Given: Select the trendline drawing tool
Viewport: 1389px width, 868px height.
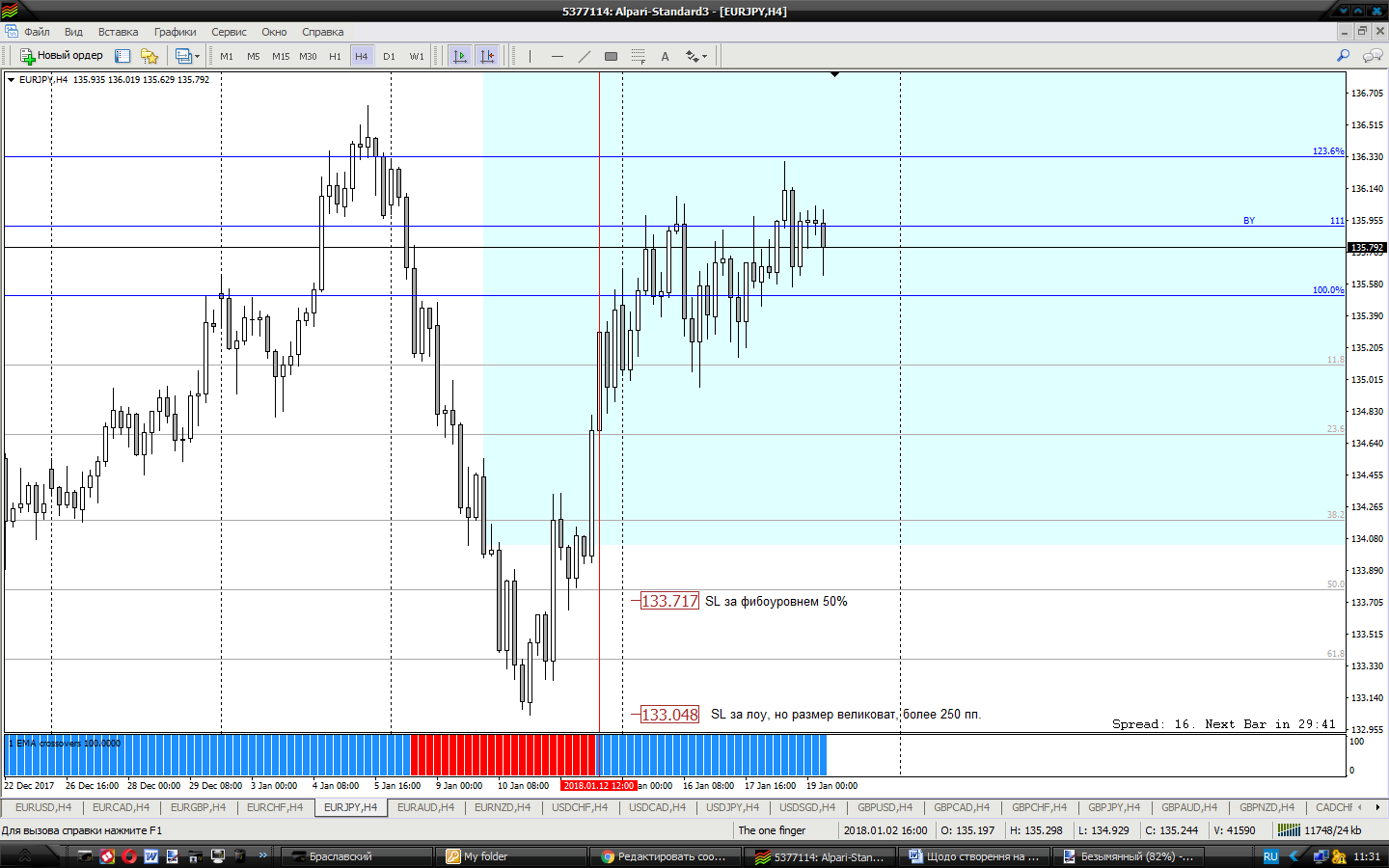Looking at the screenshot, I should click(584, 56).
